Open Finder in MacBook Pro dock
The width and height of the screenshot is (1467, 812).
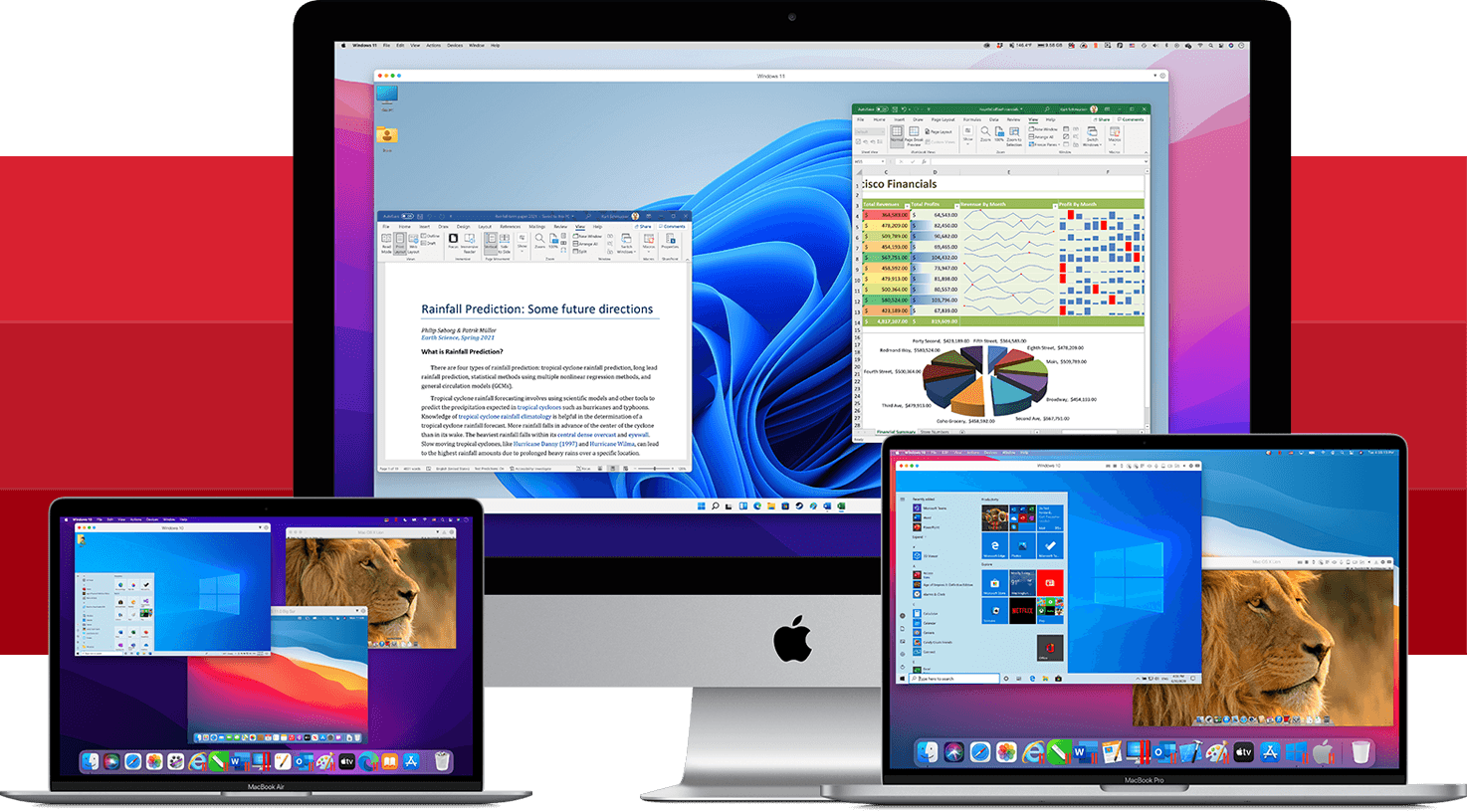click(928, 752)
